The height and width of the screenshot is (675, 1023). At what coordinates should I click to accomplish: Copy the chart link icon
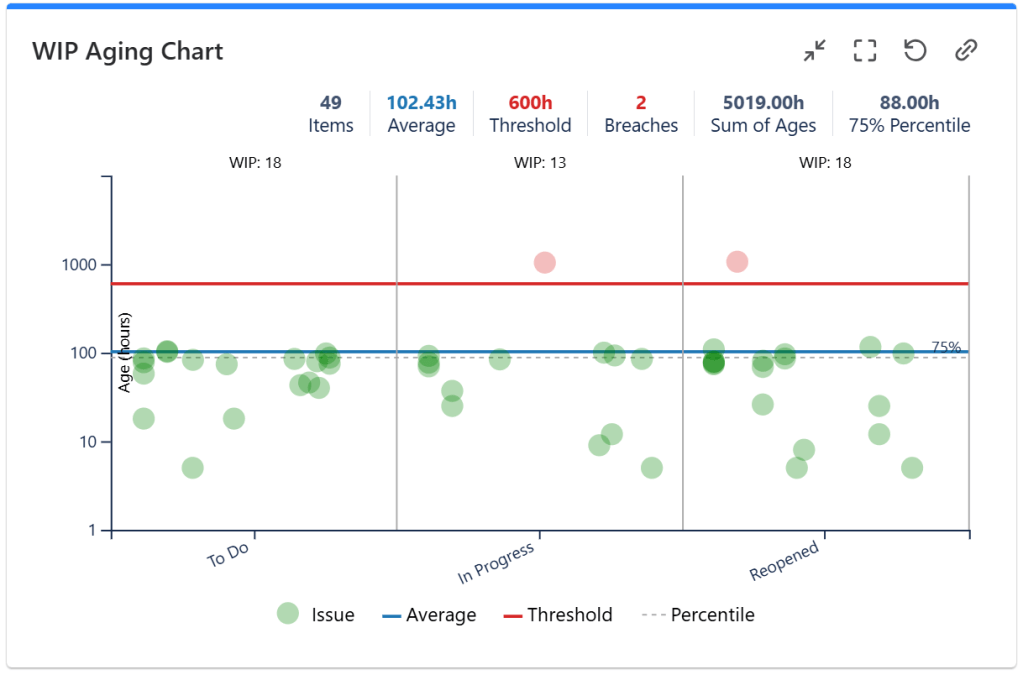point(965,50)
